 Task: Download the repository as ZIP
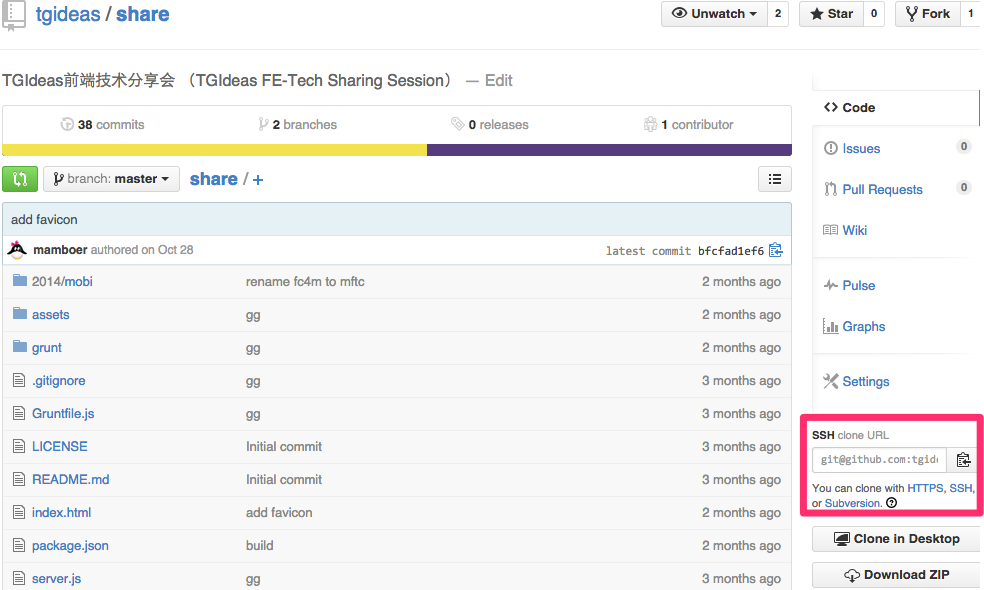coord(896,574)
